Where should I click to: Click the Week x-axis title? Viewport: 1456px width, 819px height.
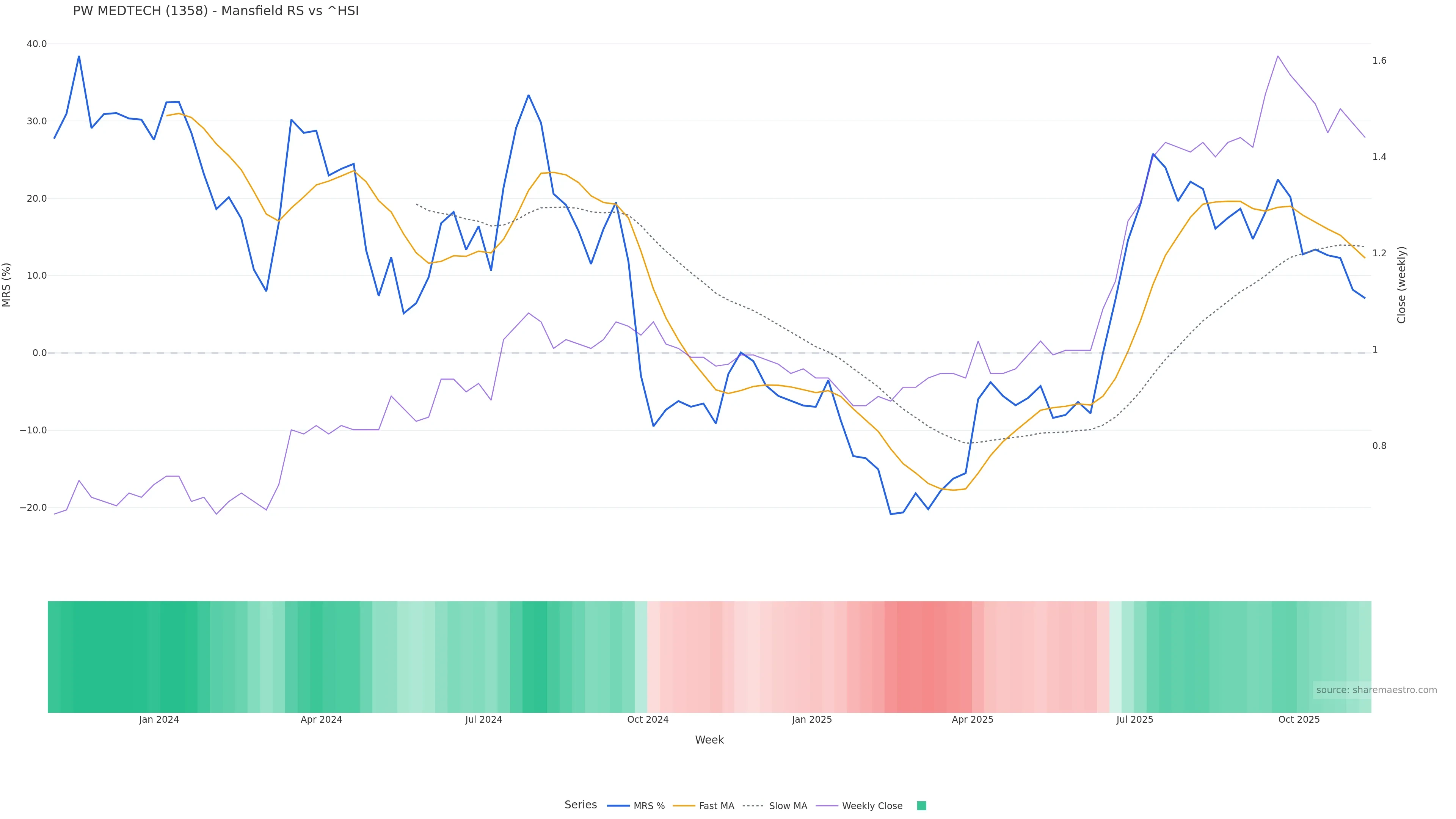(709, 740)
